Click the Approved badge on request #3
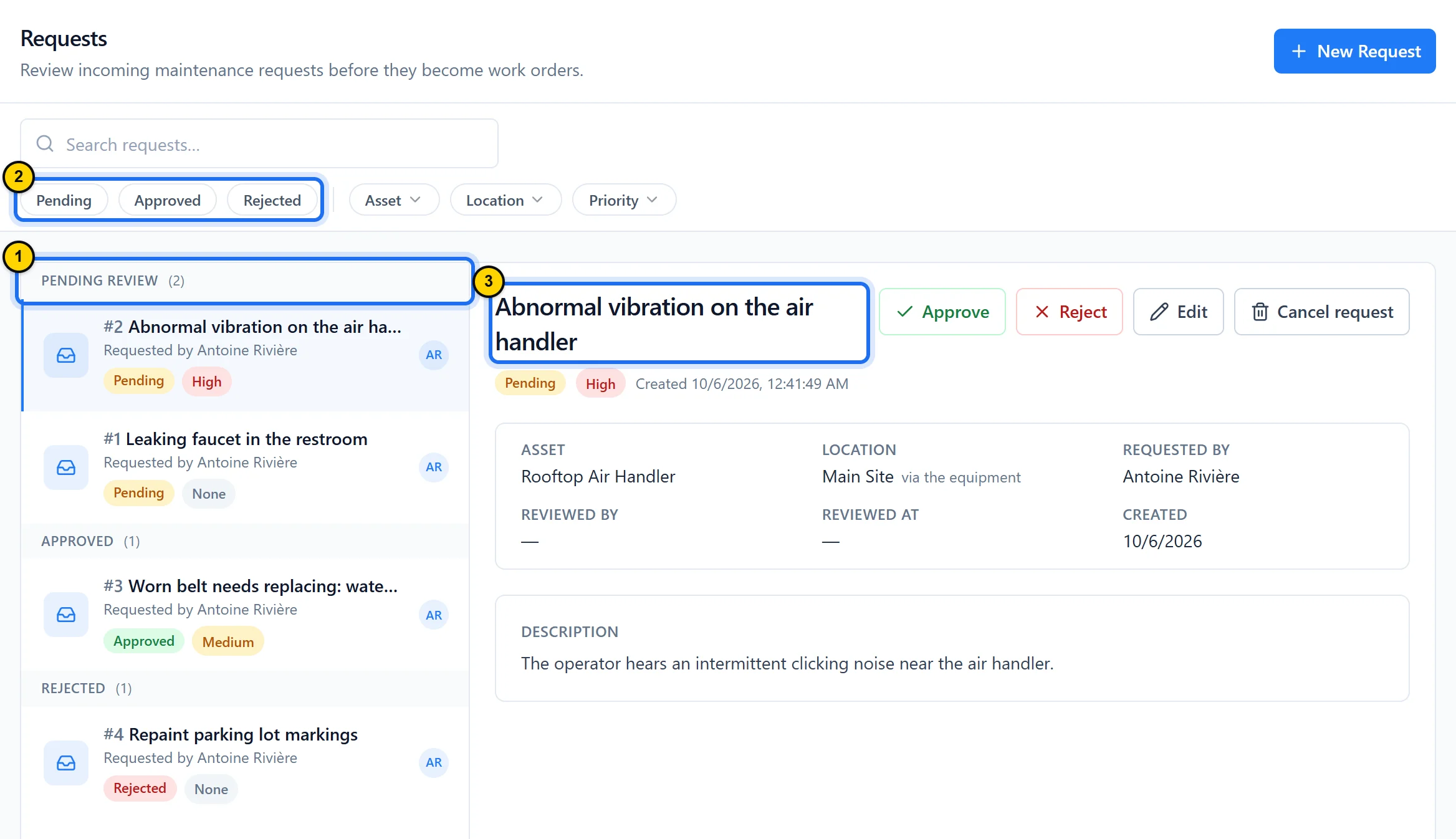This screenshot has width=1456, height=839. (144, 641)
